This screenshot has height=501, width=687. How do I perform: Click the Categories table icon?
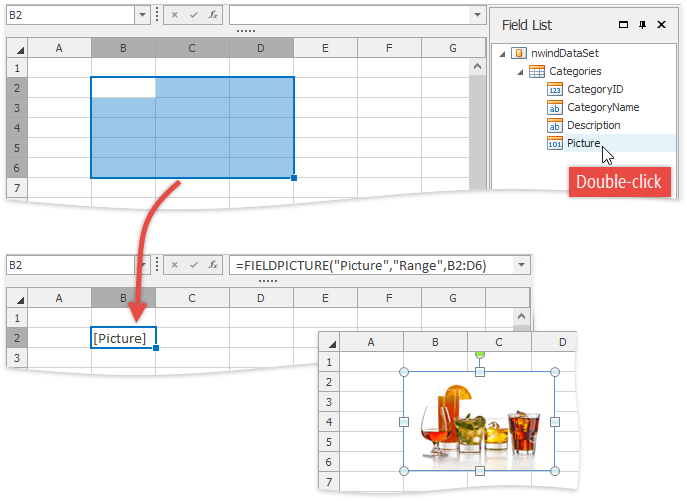click(x=537, y=71)
